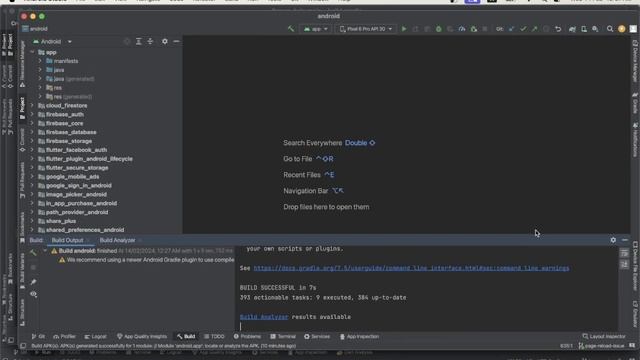This screenshot has height=360, width=640.
Task: Open the Build Analyzer link in output
Action: tap(264, 317)
